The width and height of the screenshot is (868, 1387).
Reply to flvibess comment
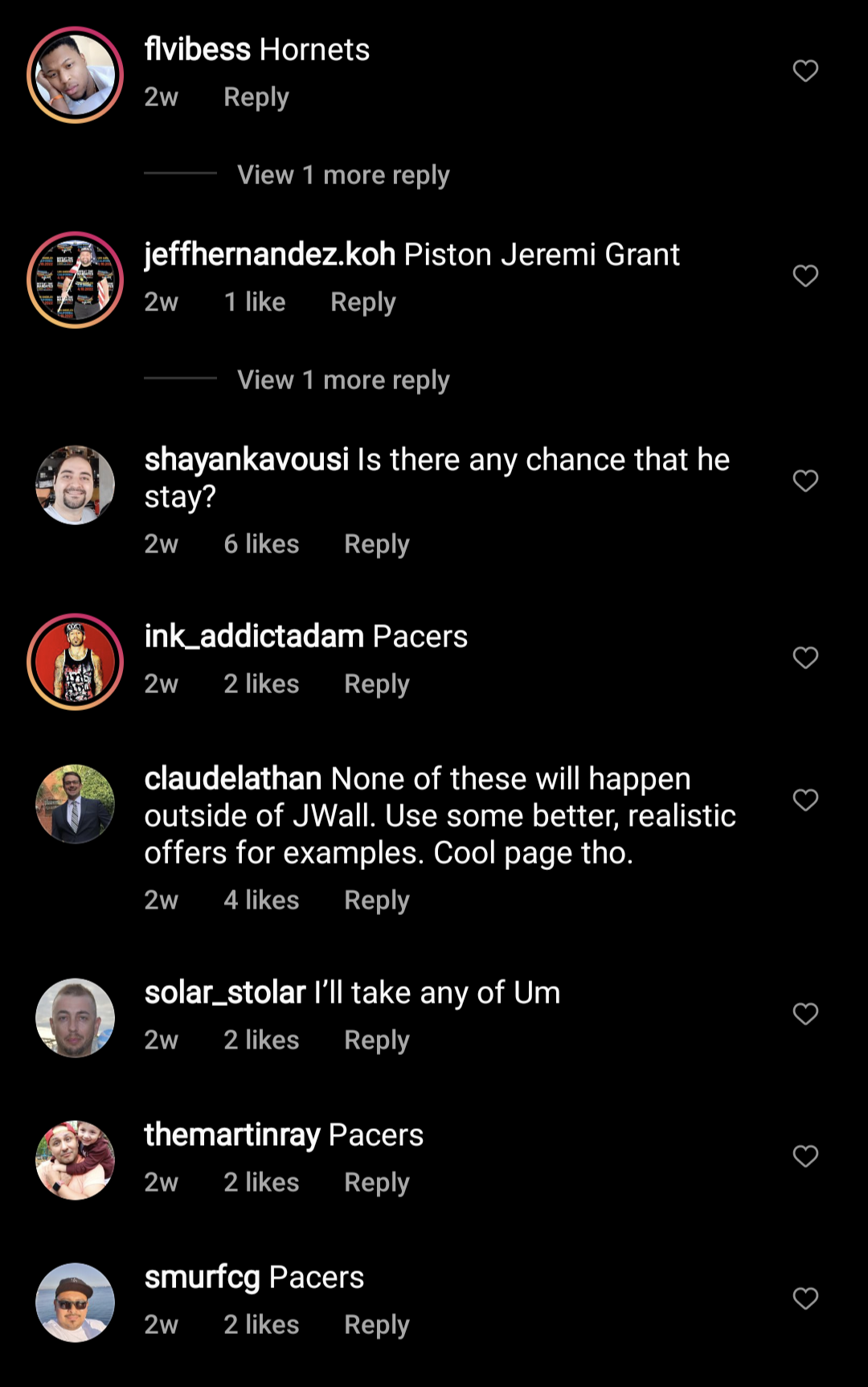(256, 97)
